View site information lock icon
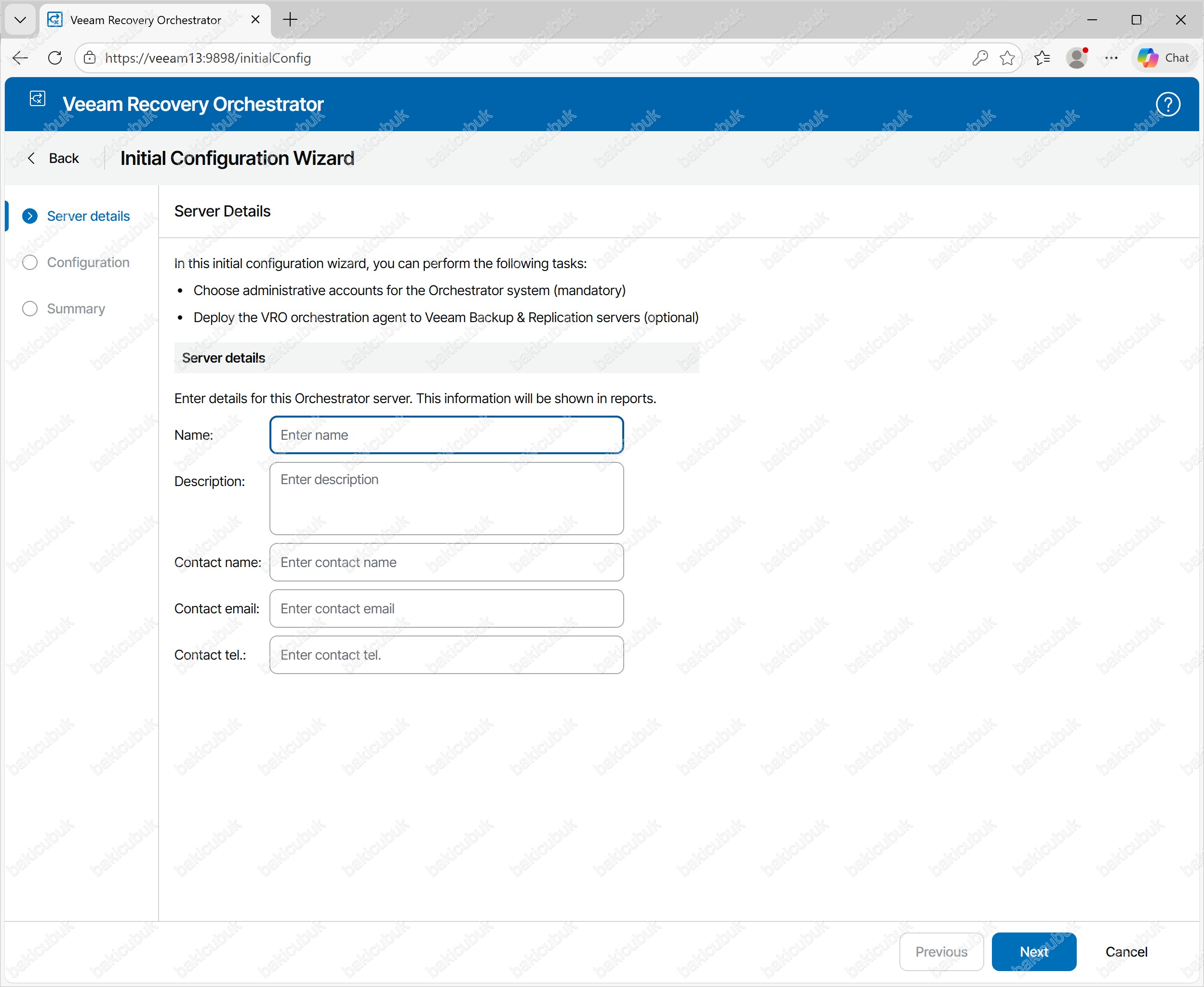The height and width of the screenshot is (987, 1204). [89, 58]
